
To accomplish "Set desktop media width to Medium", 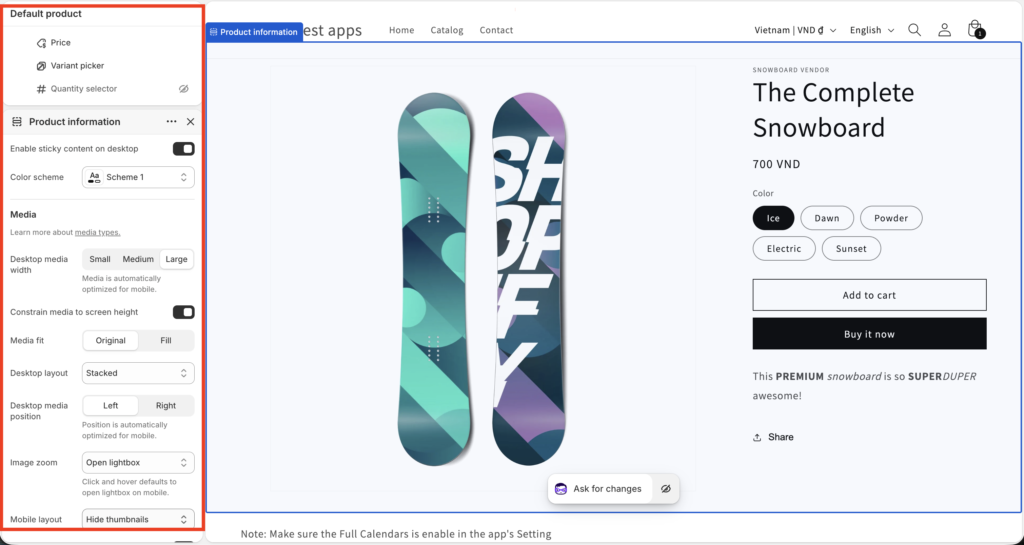I will (138, 259).
